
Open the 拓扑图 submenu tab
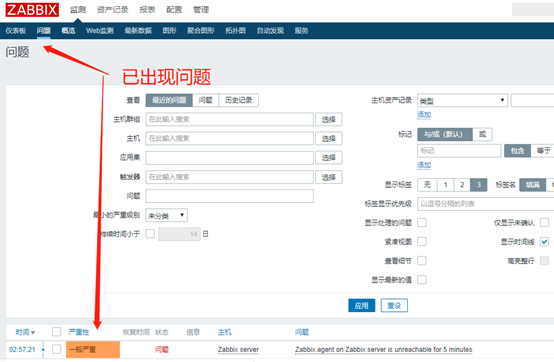[235, 31]
